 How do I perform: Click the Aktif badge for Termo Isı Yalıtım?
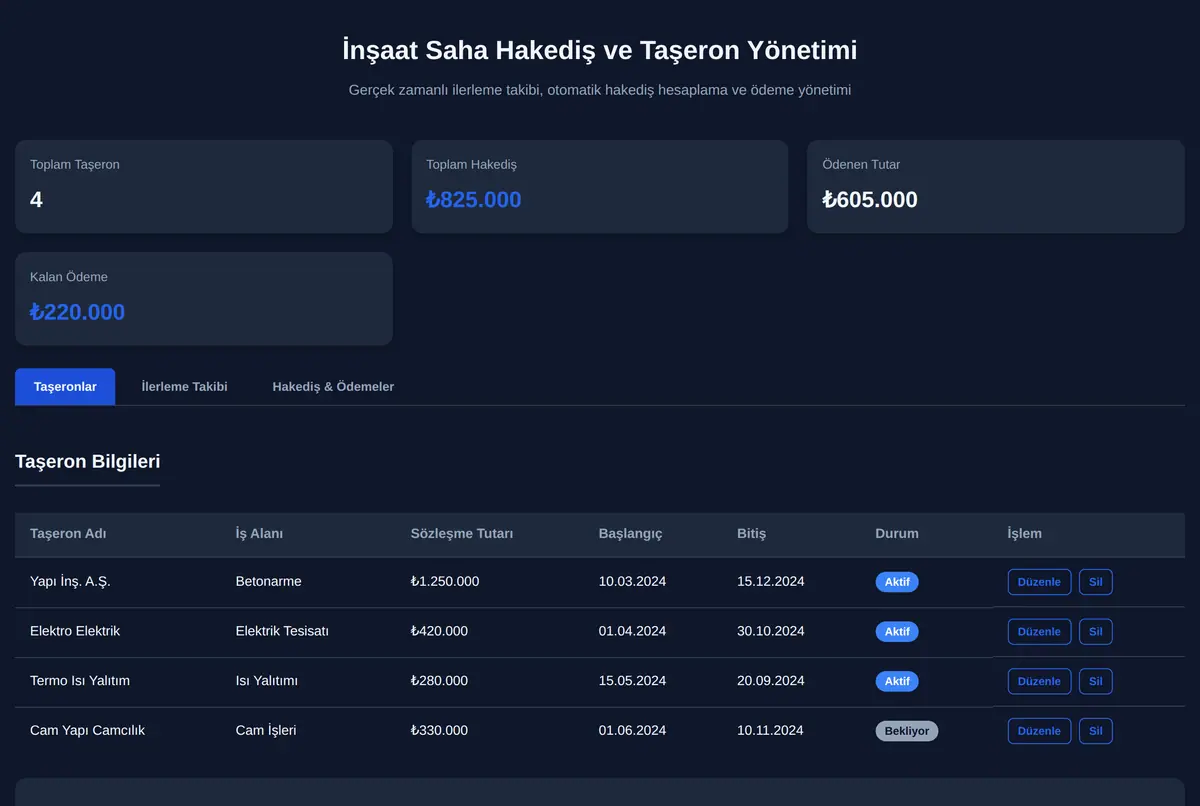[x=897, y=681]
